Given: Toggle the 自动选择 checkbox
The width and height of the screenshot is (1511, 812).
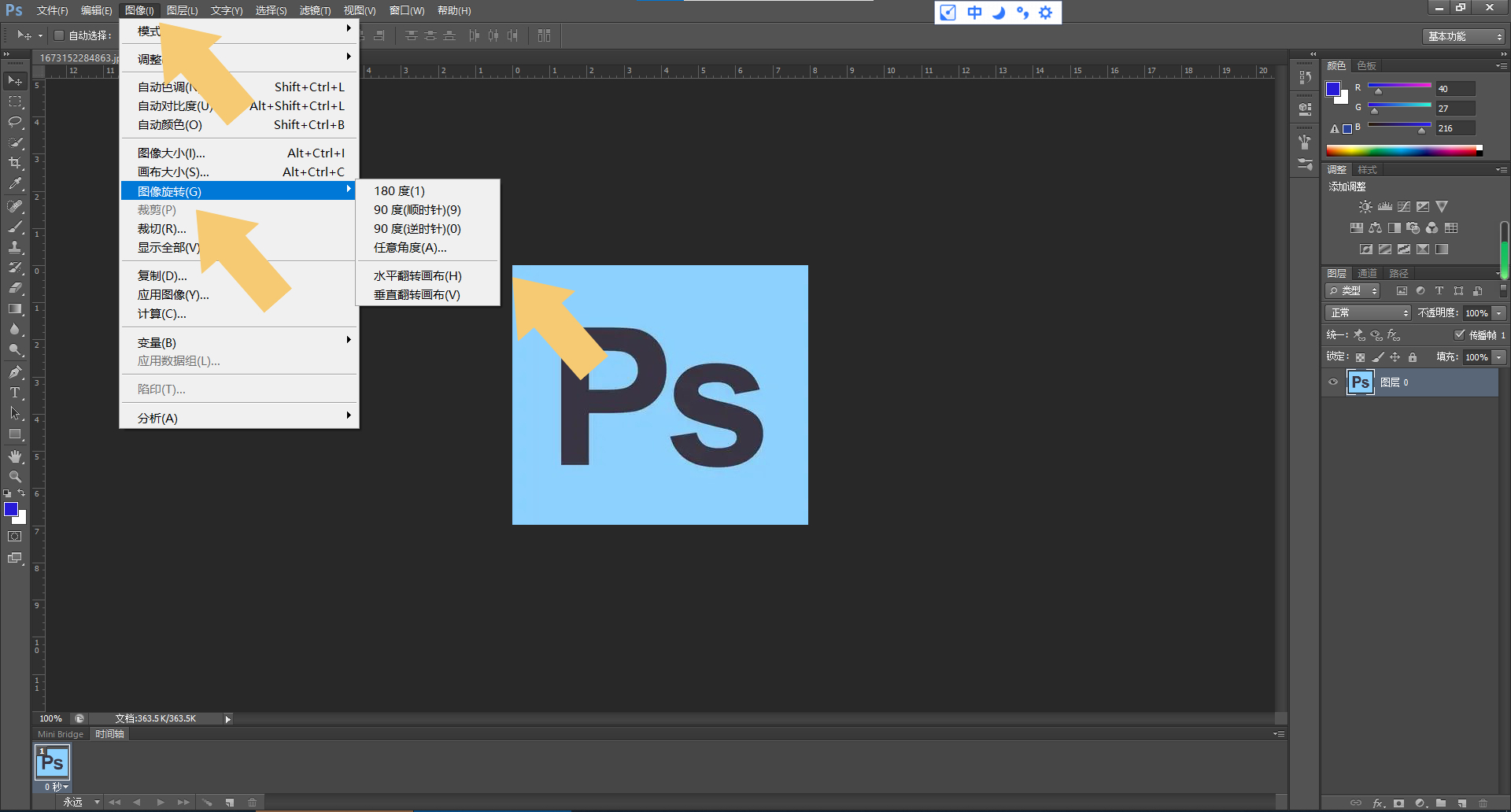Looking at the screenshot, I should click(x=59, y=35).
